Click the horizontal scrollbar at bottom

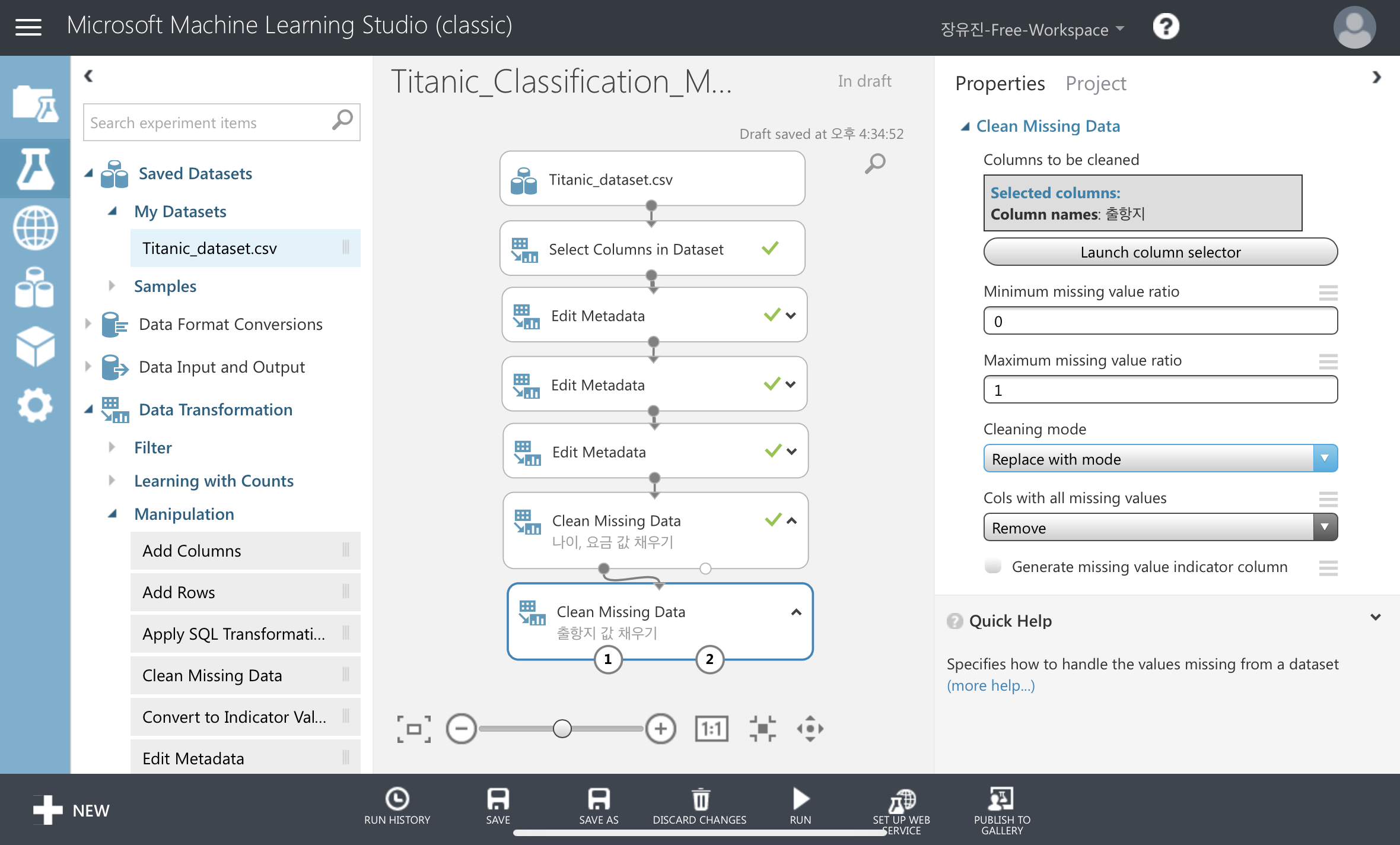pyautogui.click(x=700, y=833)
